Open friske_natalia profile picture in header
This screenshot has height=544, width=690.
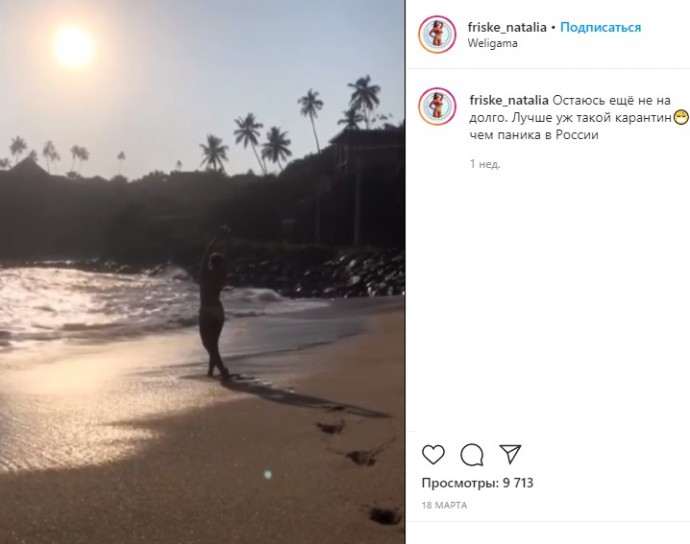click(437, 34)
